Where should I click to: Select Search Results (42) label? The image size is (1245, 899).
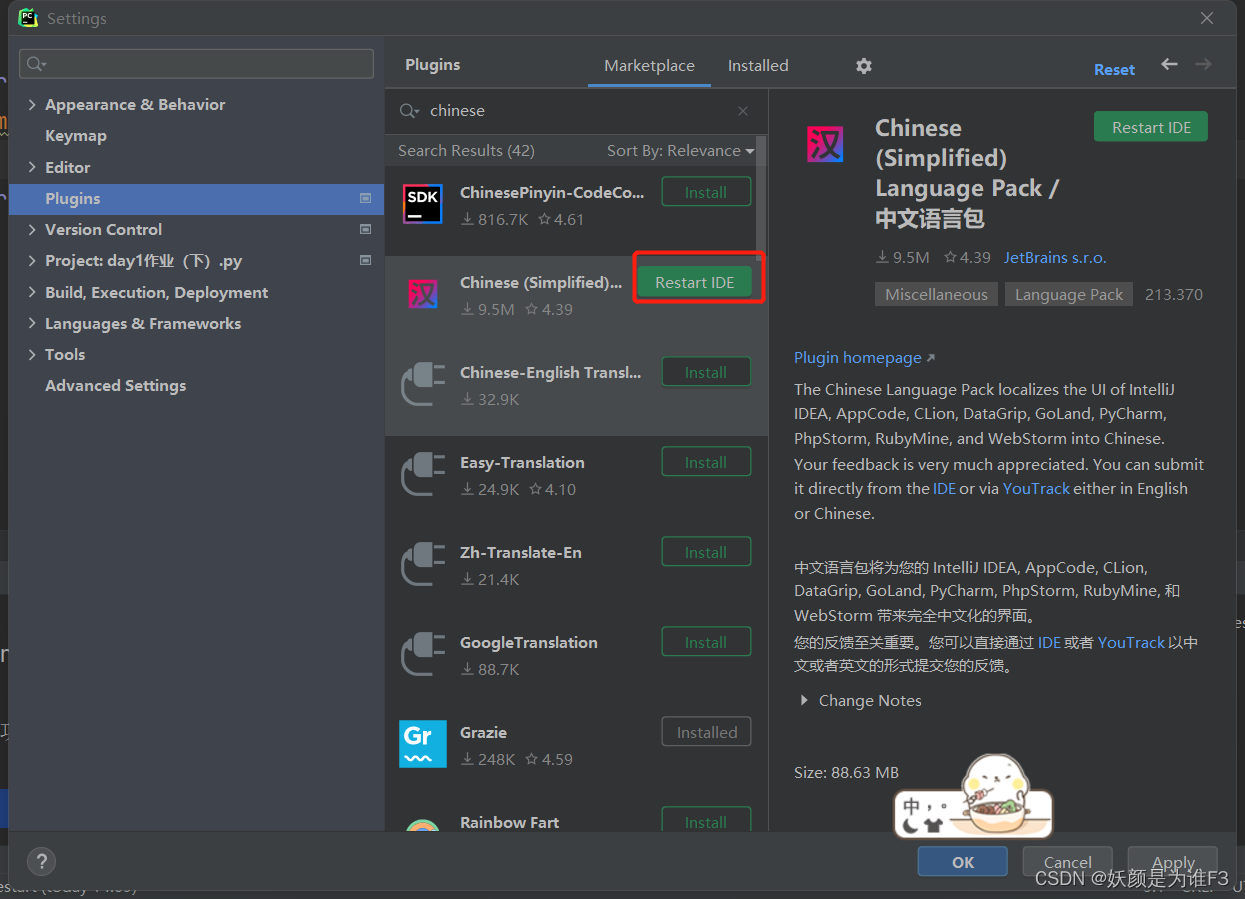pyautogui.click(x=466, y=151)
